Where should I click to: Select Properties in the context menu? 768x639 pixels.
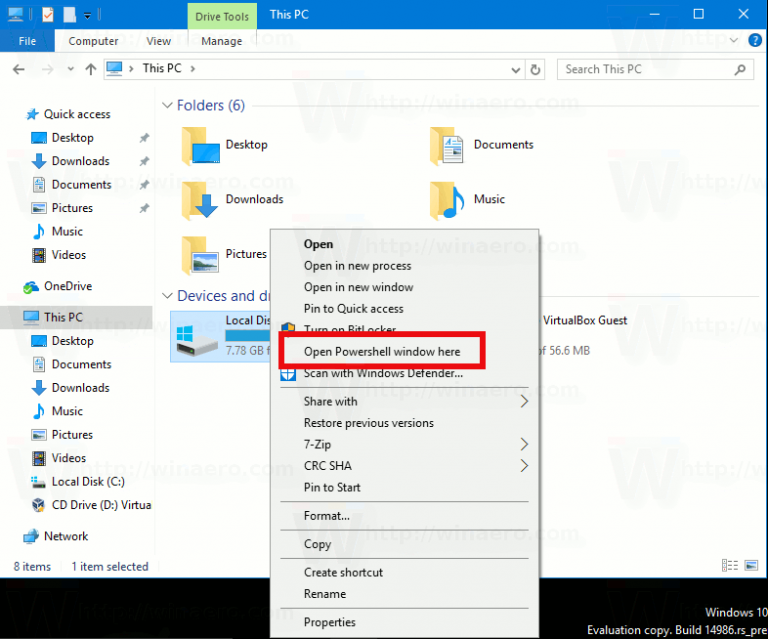(x=330, y=622)
